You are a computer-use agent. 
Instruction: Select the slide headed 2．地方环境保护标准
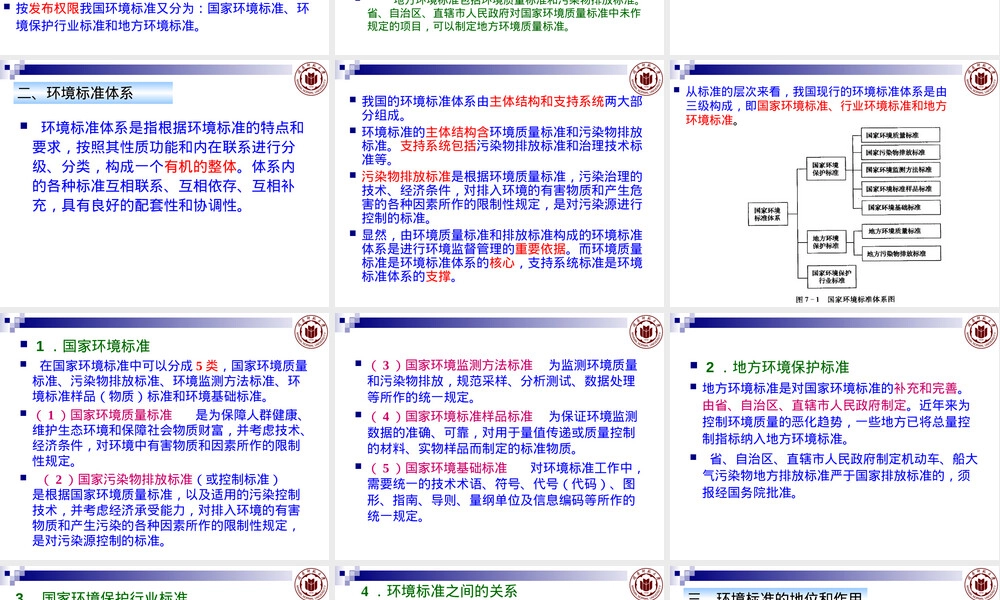pos(835,436)
